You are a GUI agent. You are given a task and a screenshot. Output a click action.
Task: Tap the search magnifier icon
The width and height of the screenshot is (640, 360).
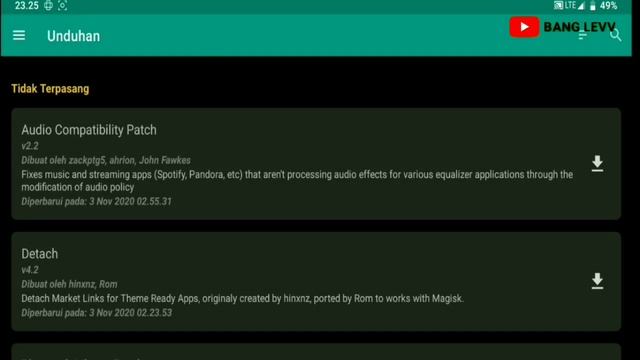coord(616,36)
